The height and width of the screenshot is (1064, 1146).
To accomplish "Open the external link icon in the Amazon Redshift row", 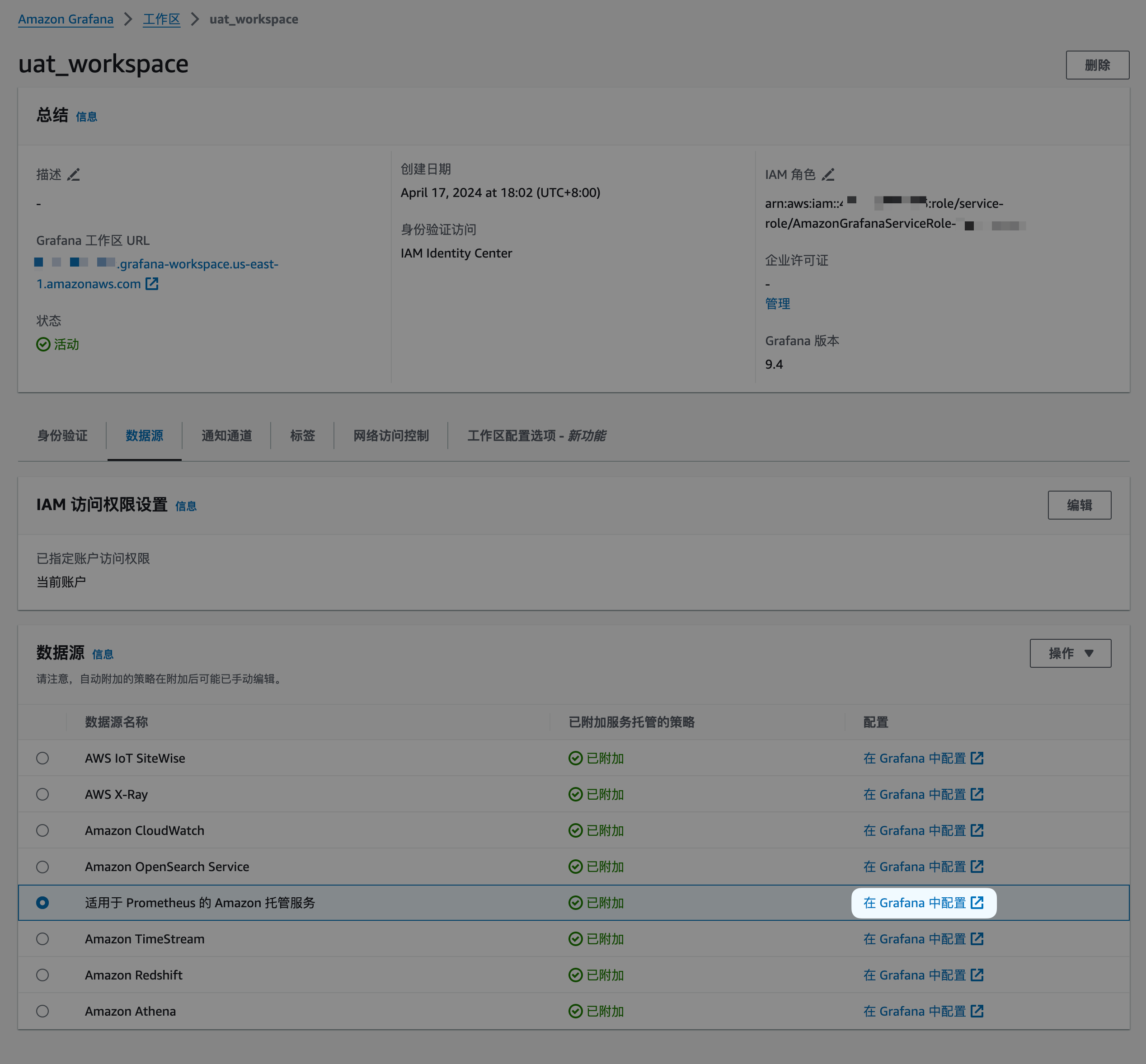I will click(977, 975).
